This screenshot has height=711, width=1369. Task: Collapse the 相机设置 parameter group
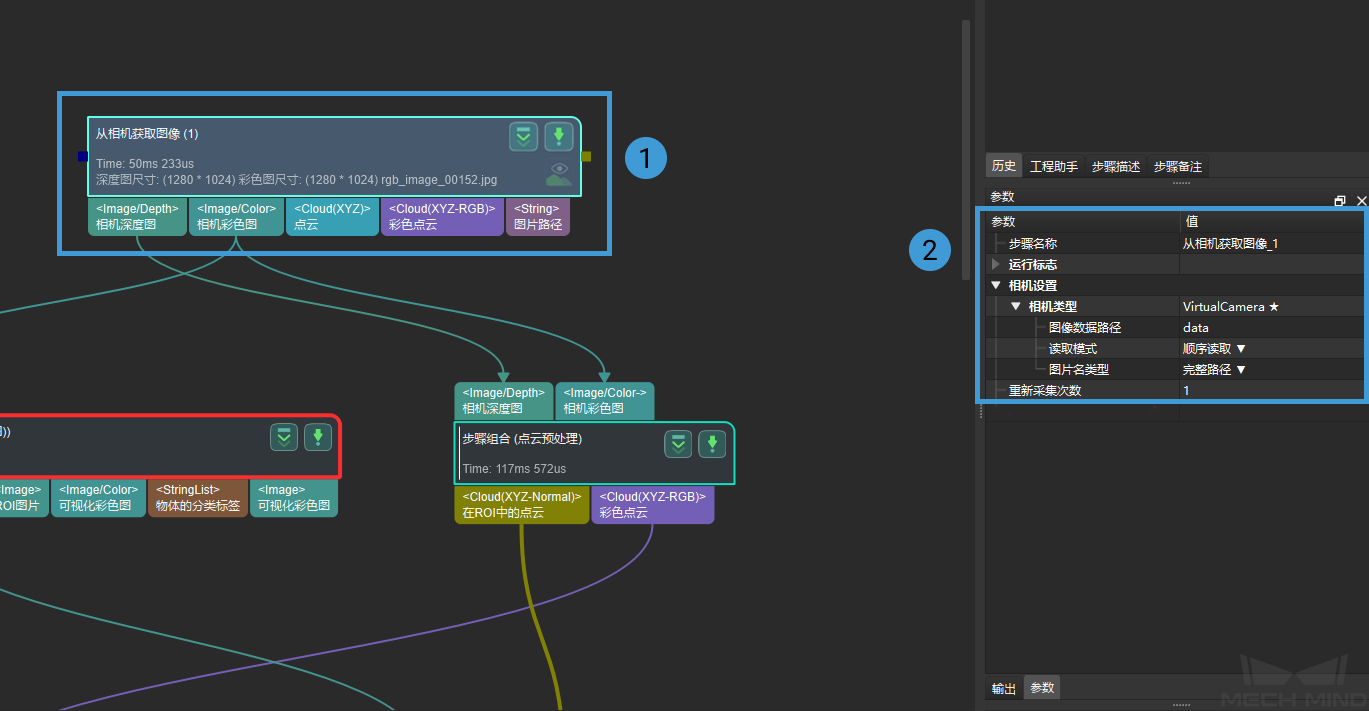tap(995, 286)
